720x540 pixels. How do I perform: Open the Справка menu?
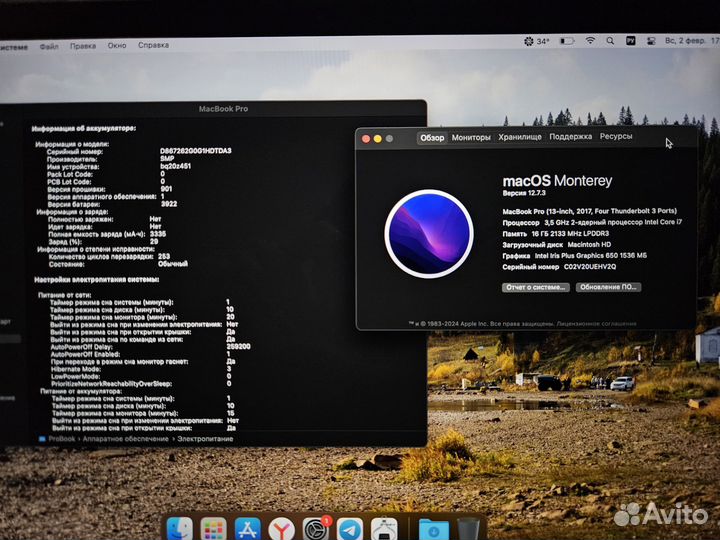pyautogui.click(x=153, y=45)
